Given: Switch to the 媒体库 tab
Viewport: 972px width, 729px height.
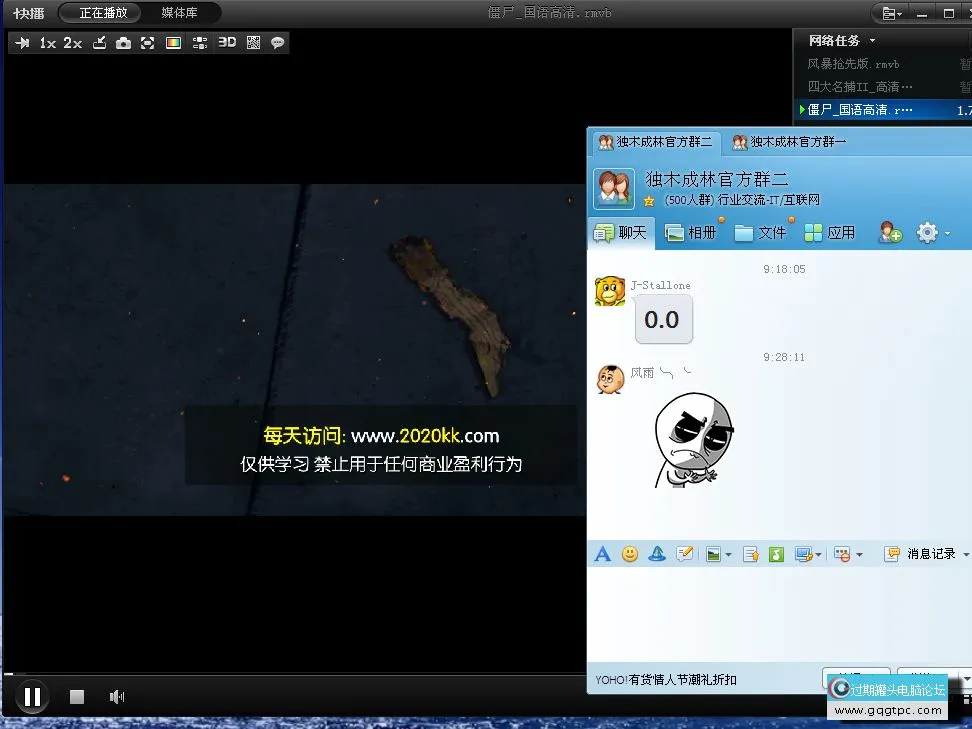Looking at the screenshot, I should [181, 12].
